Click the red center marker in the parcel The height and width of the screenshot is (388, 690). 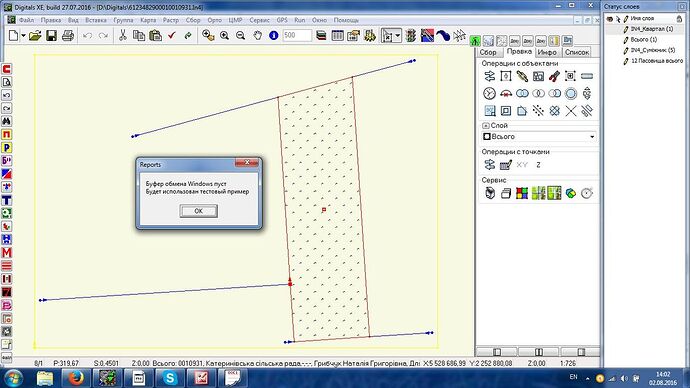[324, 210]
